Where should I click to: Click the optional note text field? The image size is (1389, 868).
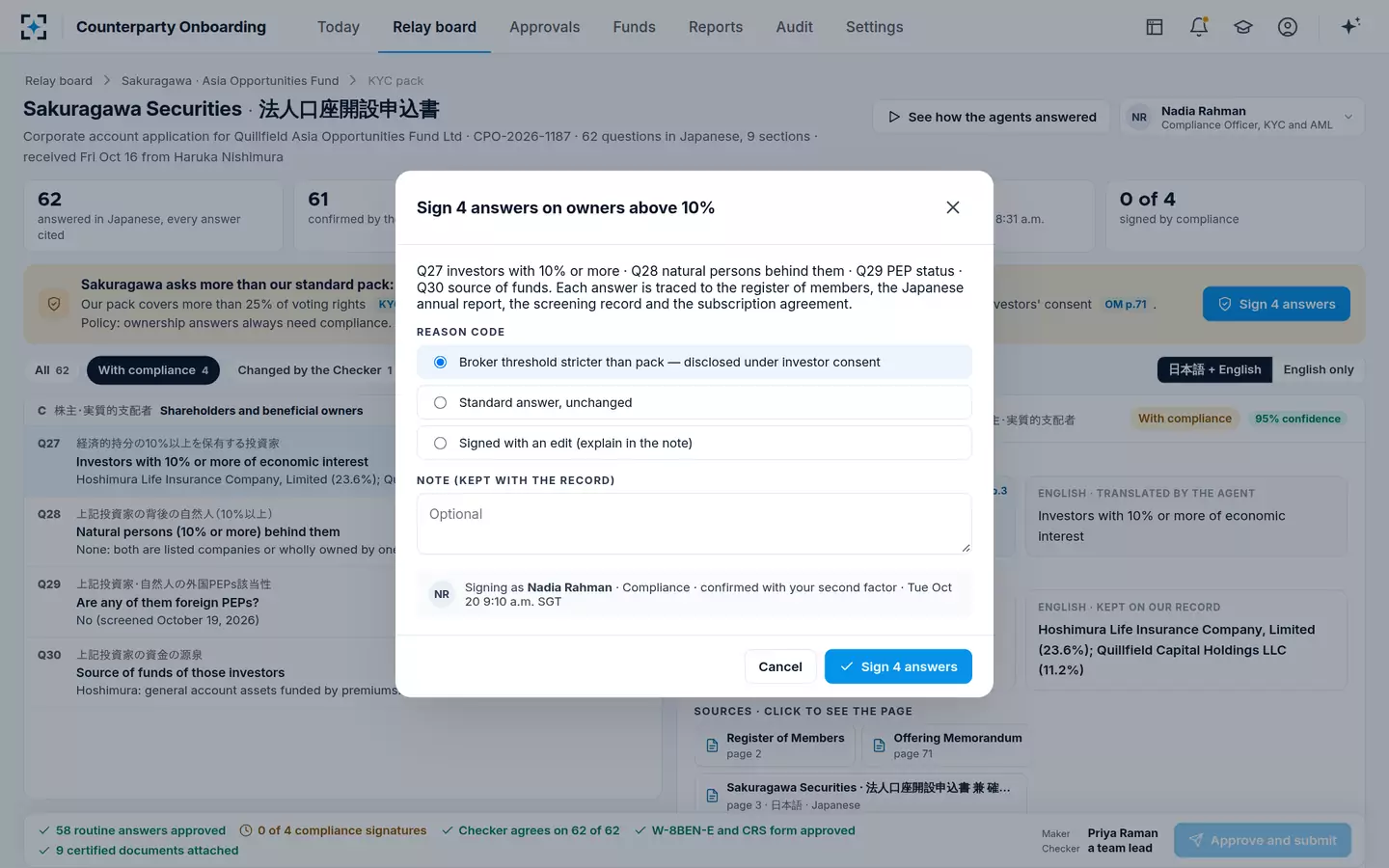tap(694, 524)
